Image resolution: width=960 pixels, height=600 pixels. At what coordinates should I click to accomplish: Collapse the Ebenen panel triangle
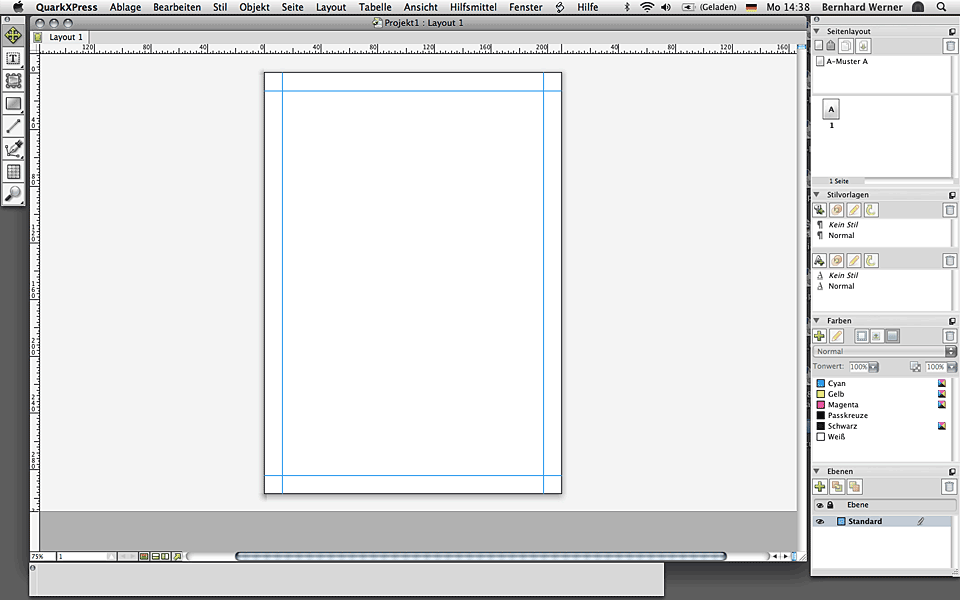tap(817, 471)
